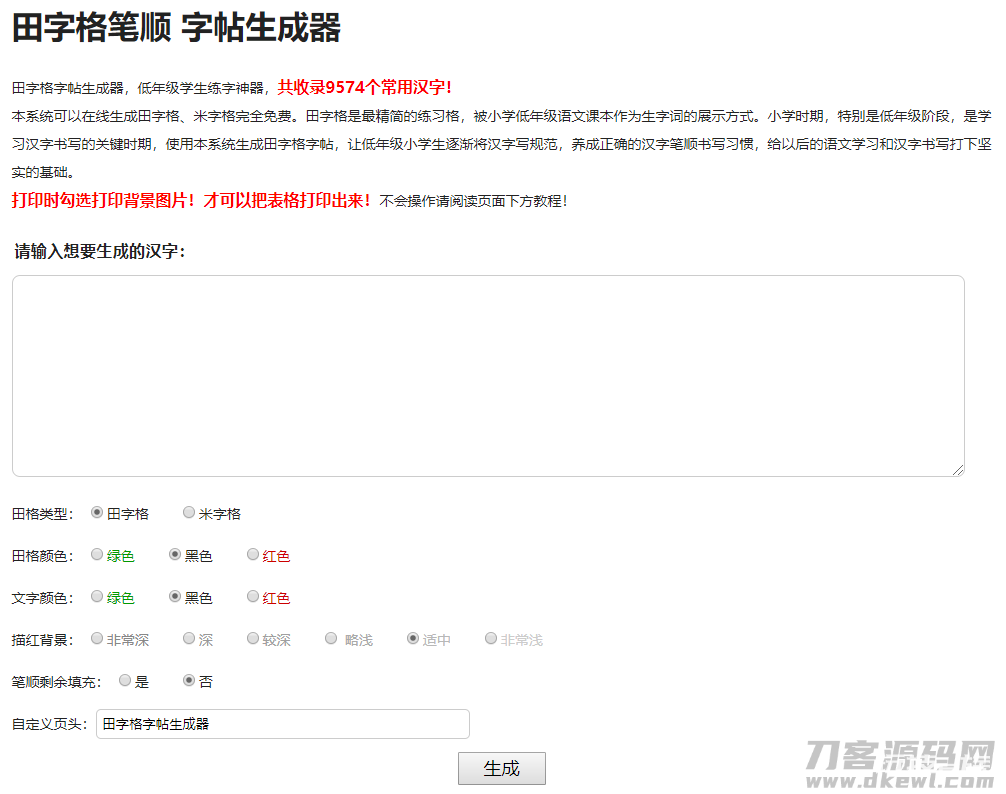Set 描红背景 to 深
Viewport: 1006px width, 794px height.
pyautogui.click(x=189, y=639)
